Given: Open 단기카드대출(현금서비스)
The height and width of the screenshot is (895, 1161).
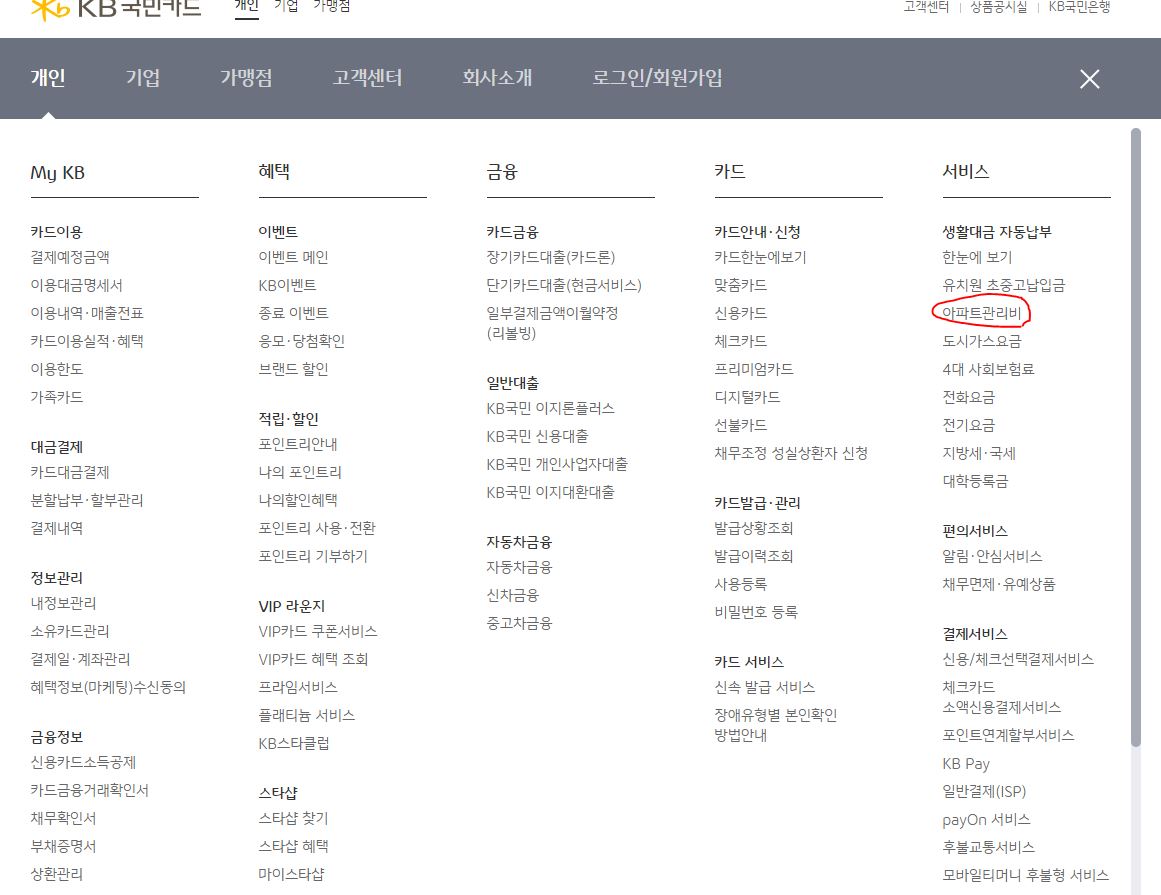Looking at the screenshot, I should [564, 285].
